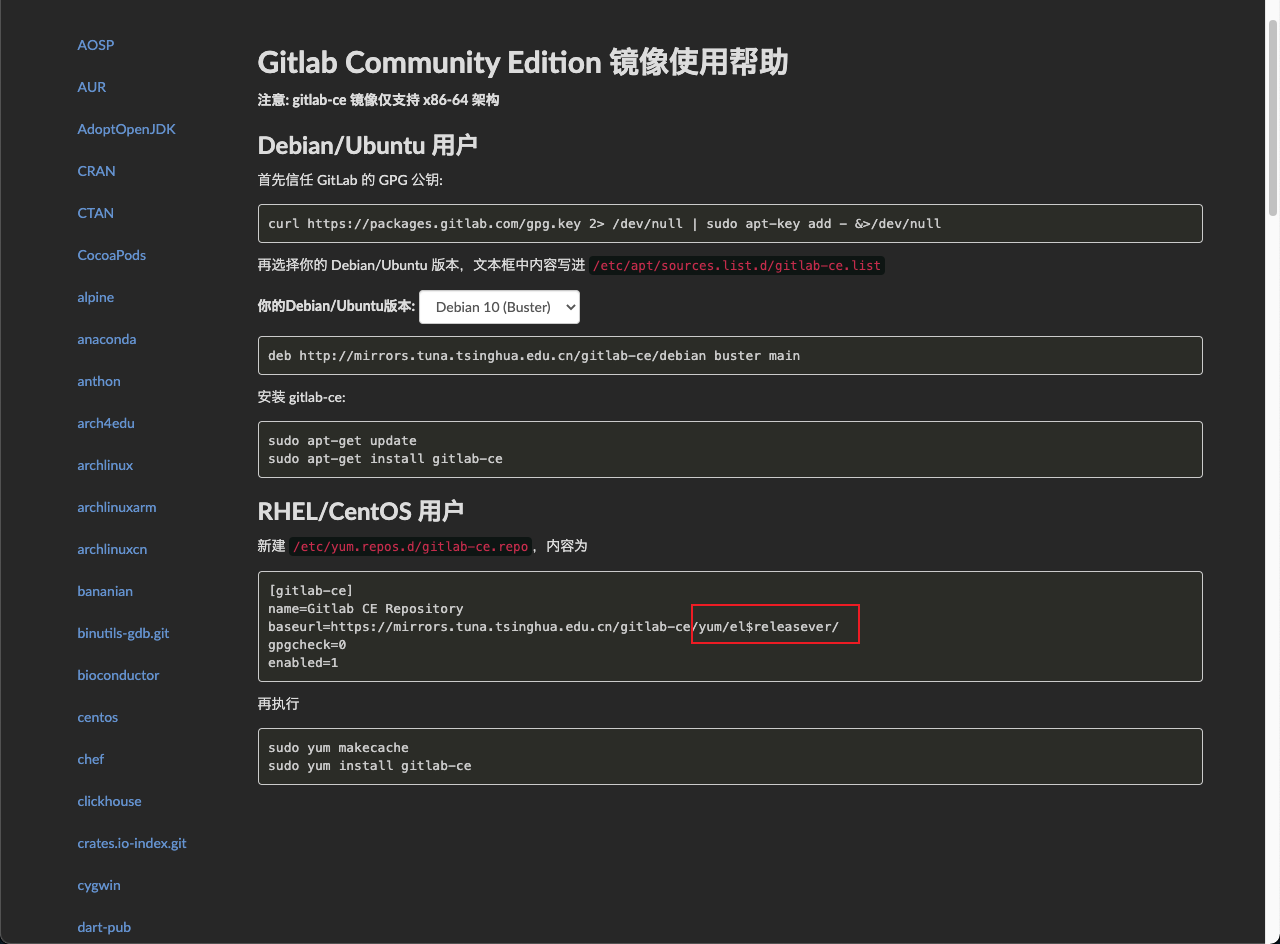The image size is (1280, 944).
Task: Go to archlinux mirror help
Action: click(105, 465)
